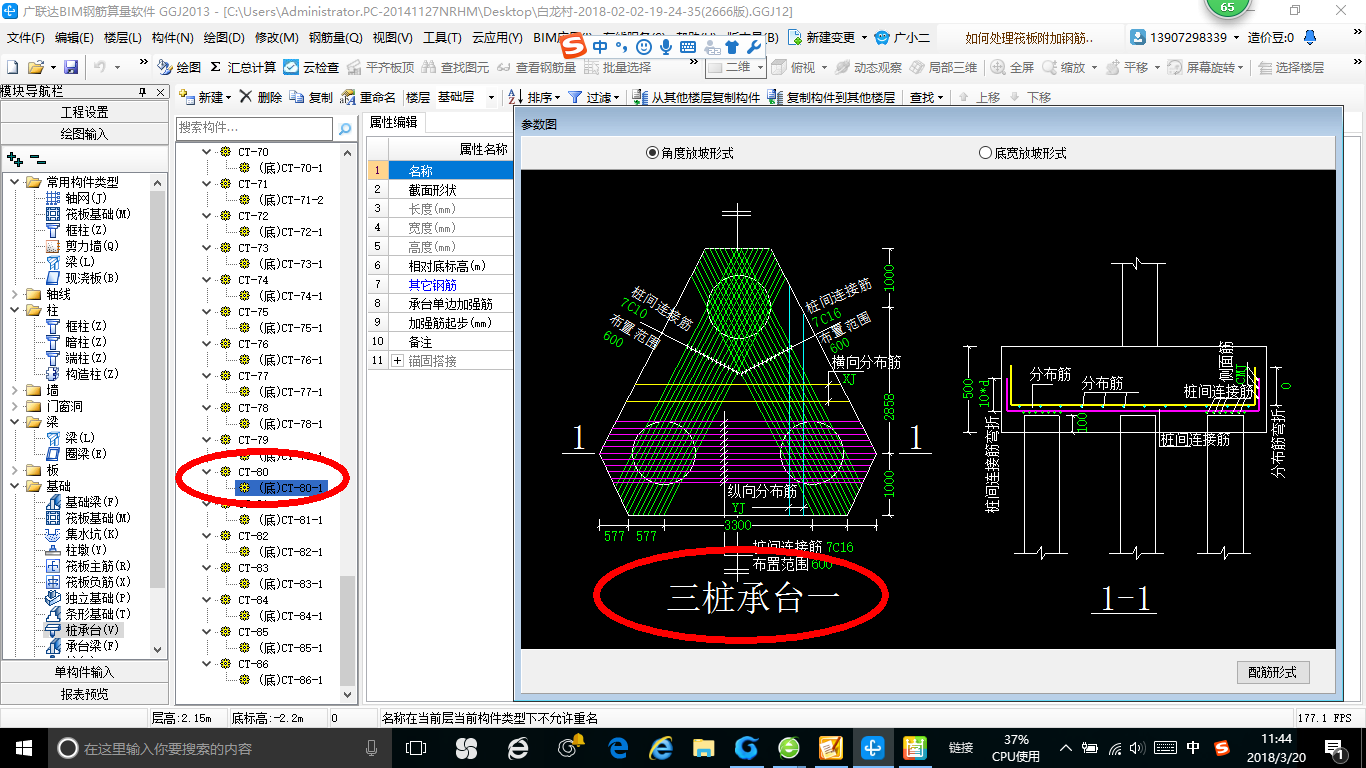This screenshot has height=768, width=1366.
Task: Click the 配筋形式 button
Action: tap(1272, 672)
